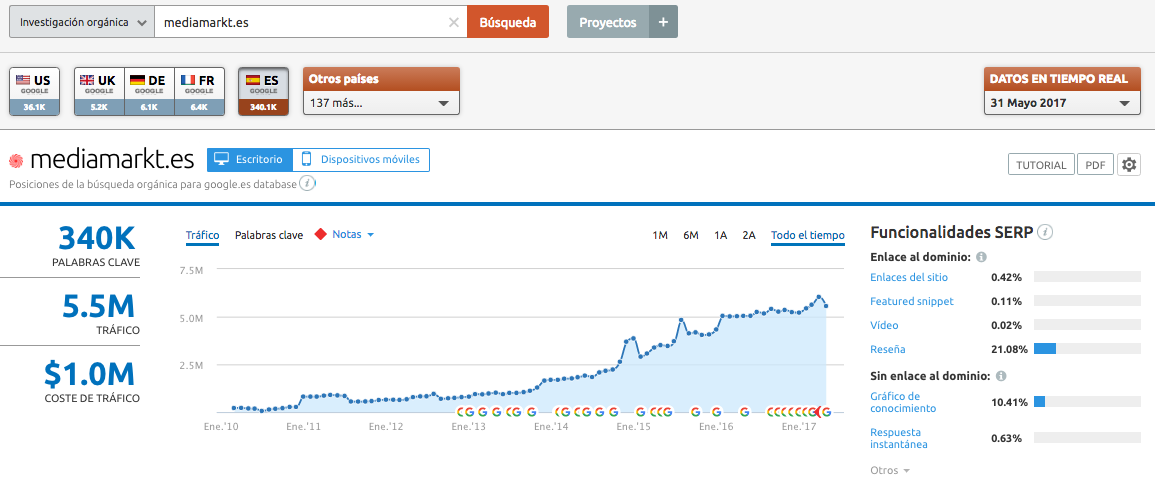Viewport: 1155px width, 483px height.
Task: Add a project with the plus icon
Action: [663, 22]
